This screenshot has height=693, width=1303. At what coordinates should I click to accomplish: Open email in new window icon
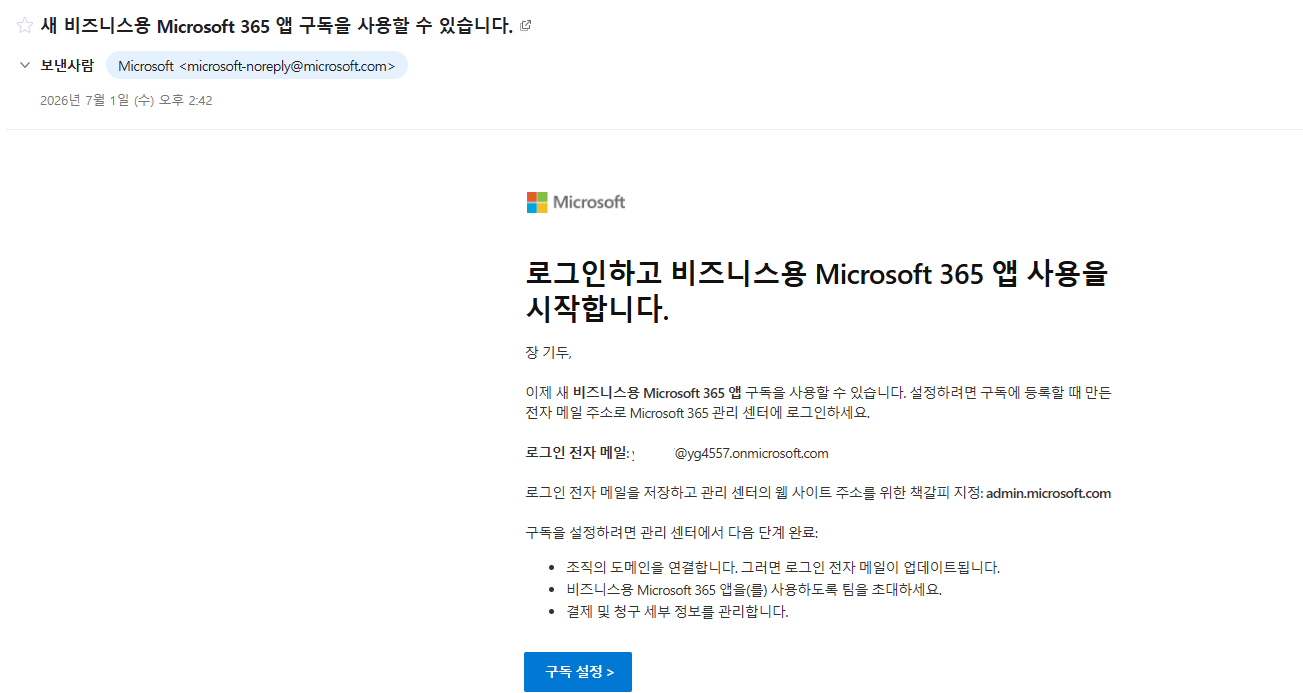pos(526,26)
